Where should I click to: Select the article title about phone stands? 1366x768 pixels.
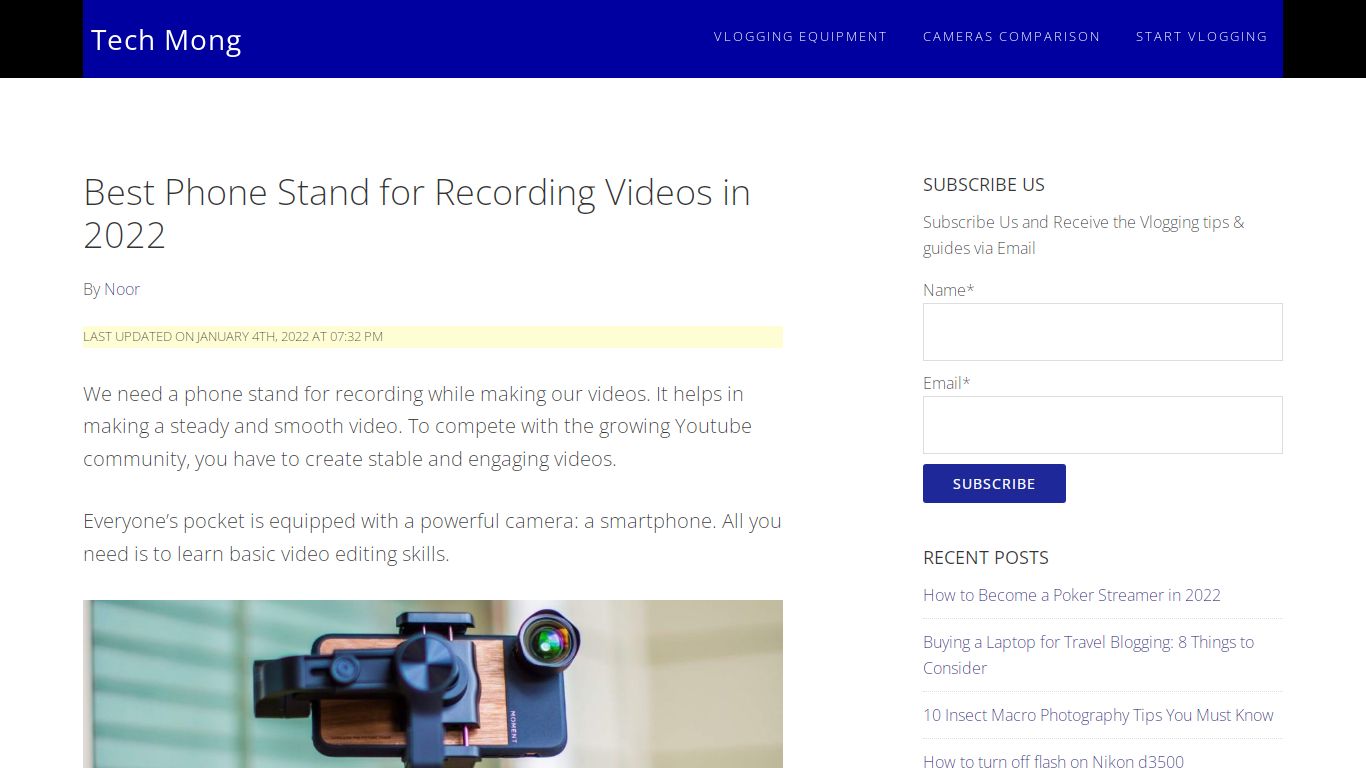(417, 213)
